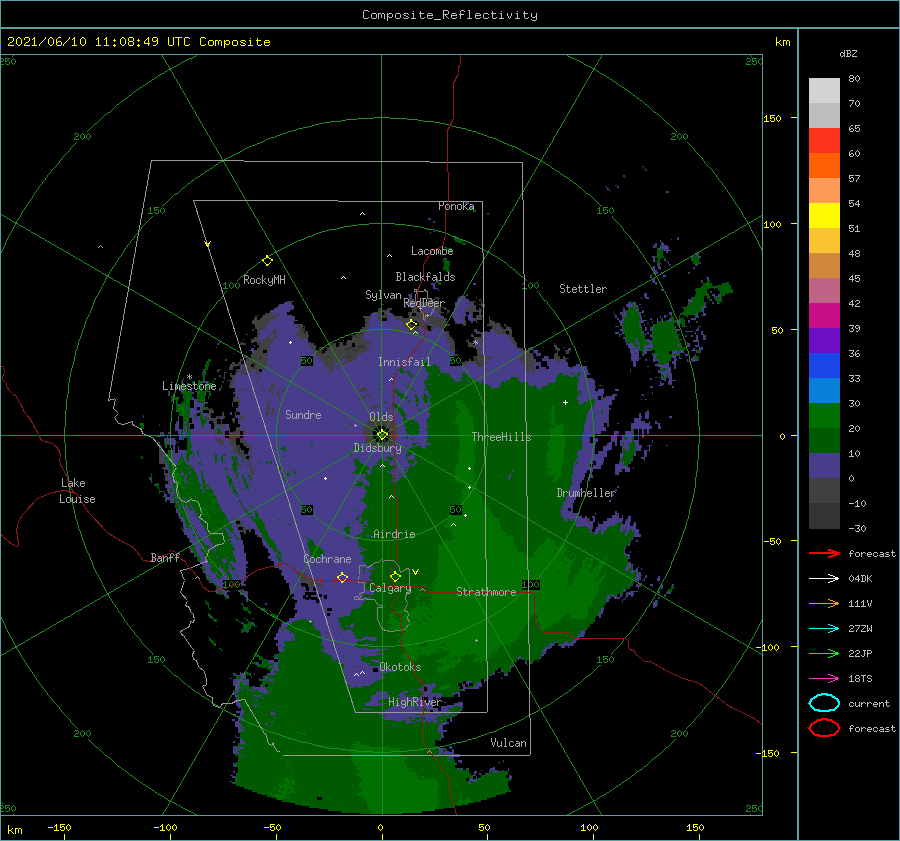Click the Drumheller city label
900x841 pixels.
click(586, 493)
